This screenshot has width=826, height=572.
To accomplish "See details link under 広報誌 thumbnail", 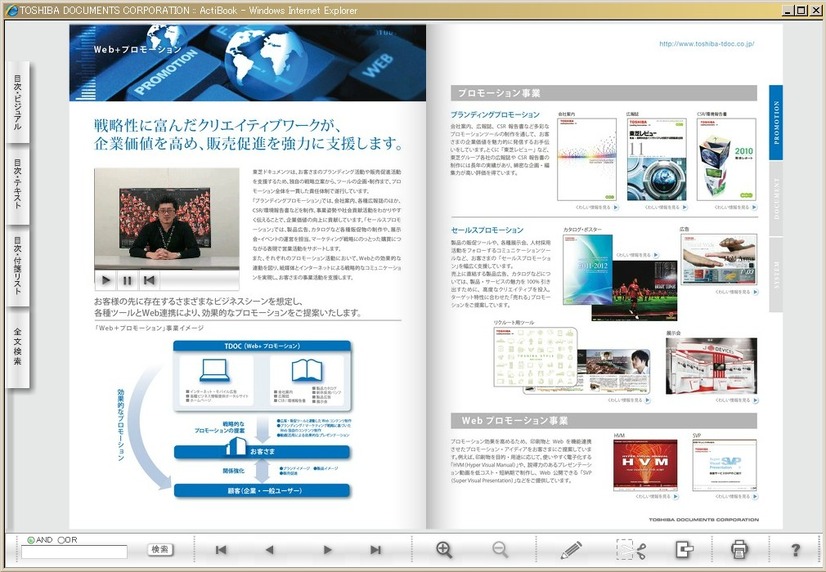I will coord(666,208).
